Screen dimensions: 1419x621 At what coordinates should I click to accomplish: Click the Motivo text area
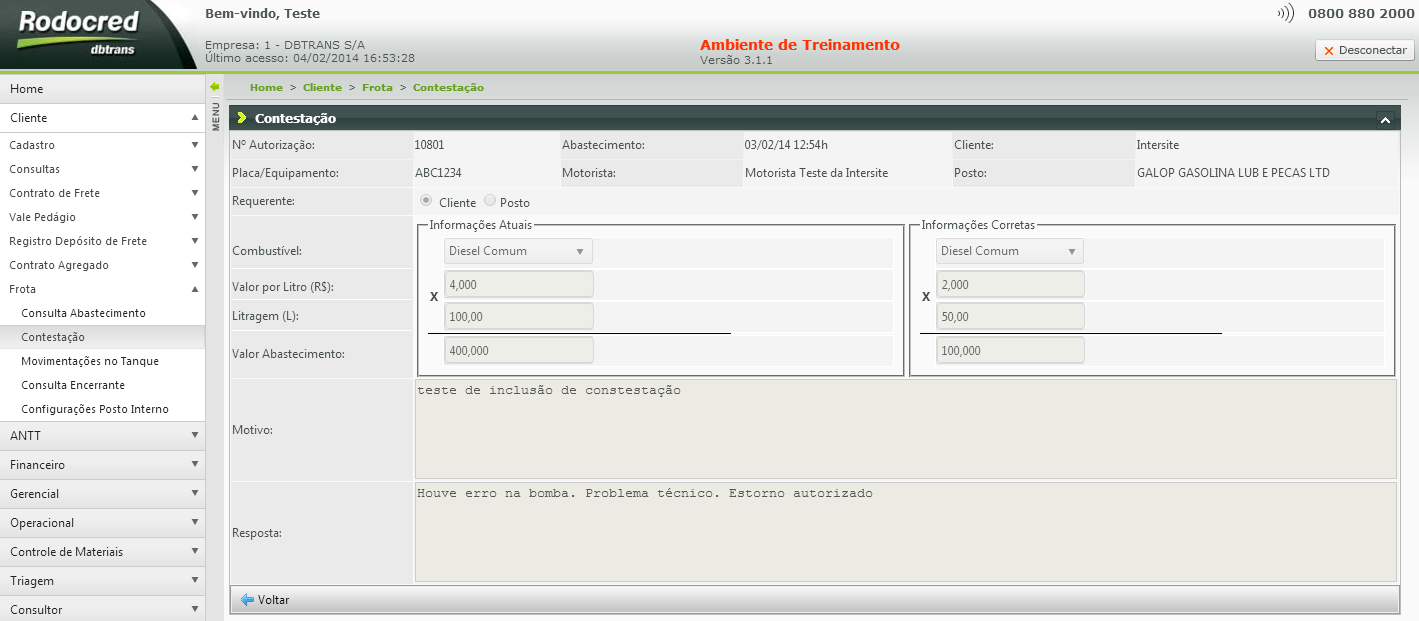tap(905, 428)
